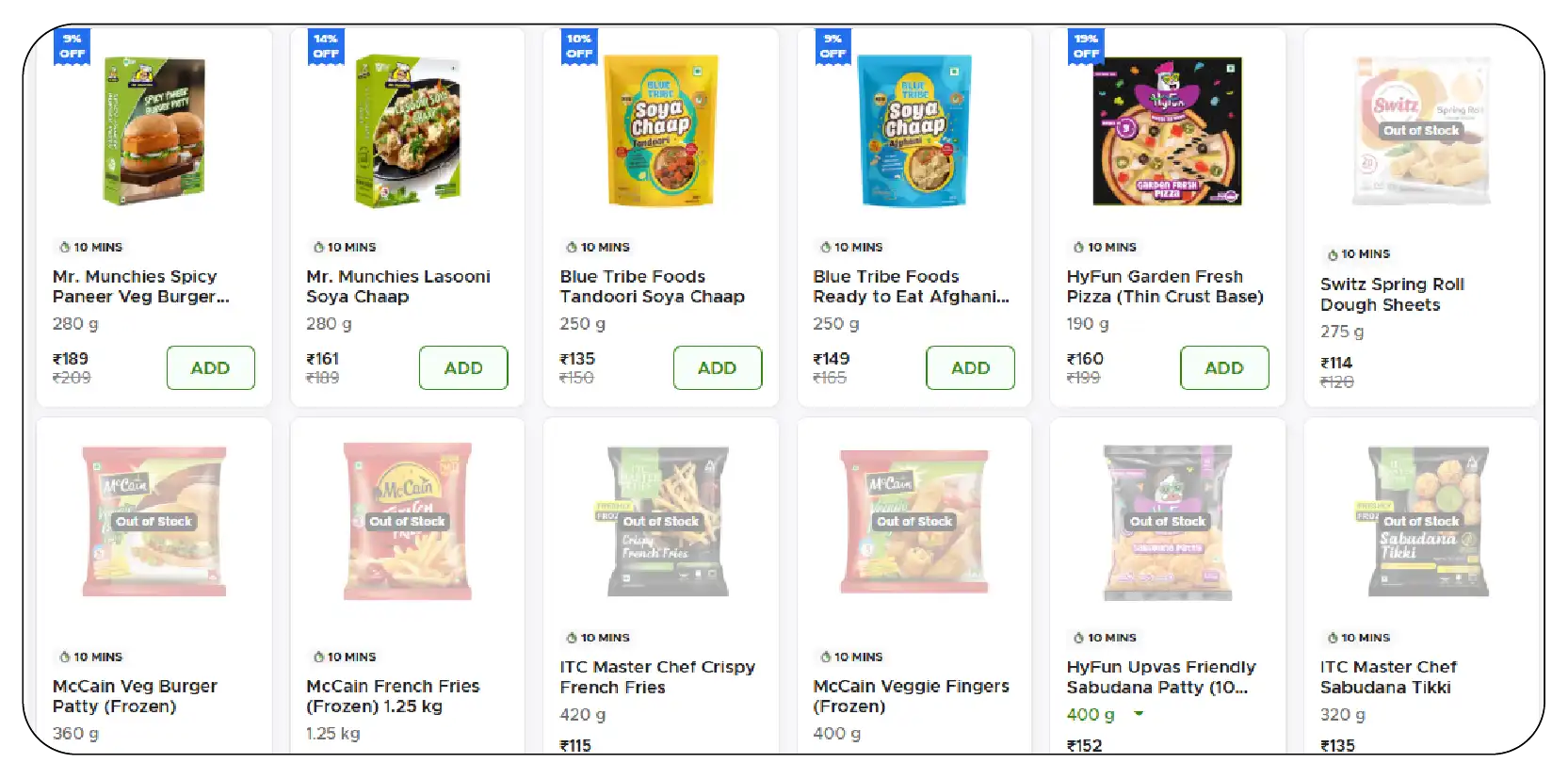Open the HyFun Garden Fresh Pizza image
Viewport: 1568px width, 779px height.
1167,131
